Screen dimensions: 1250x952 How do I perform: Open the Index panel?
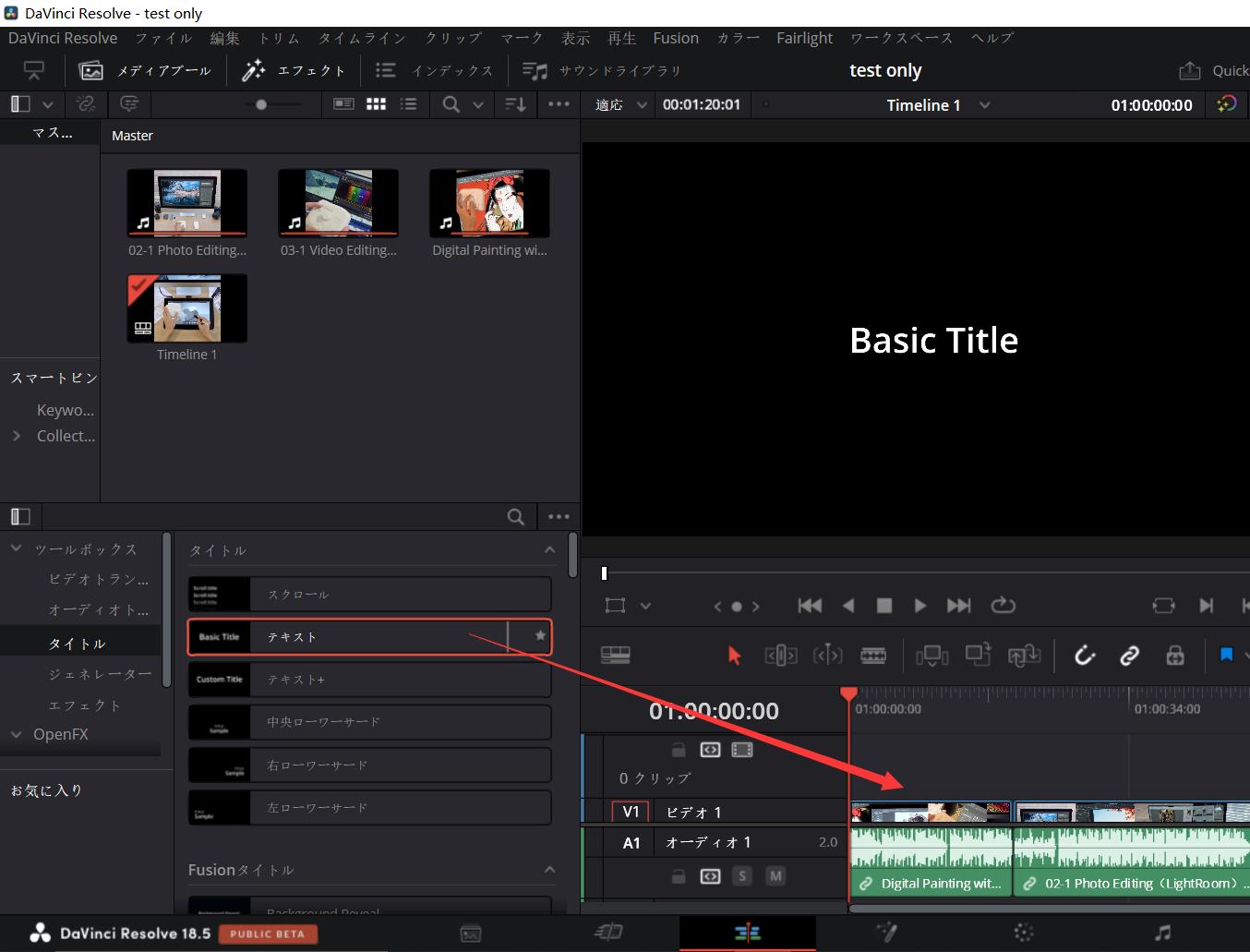(434, 70)
